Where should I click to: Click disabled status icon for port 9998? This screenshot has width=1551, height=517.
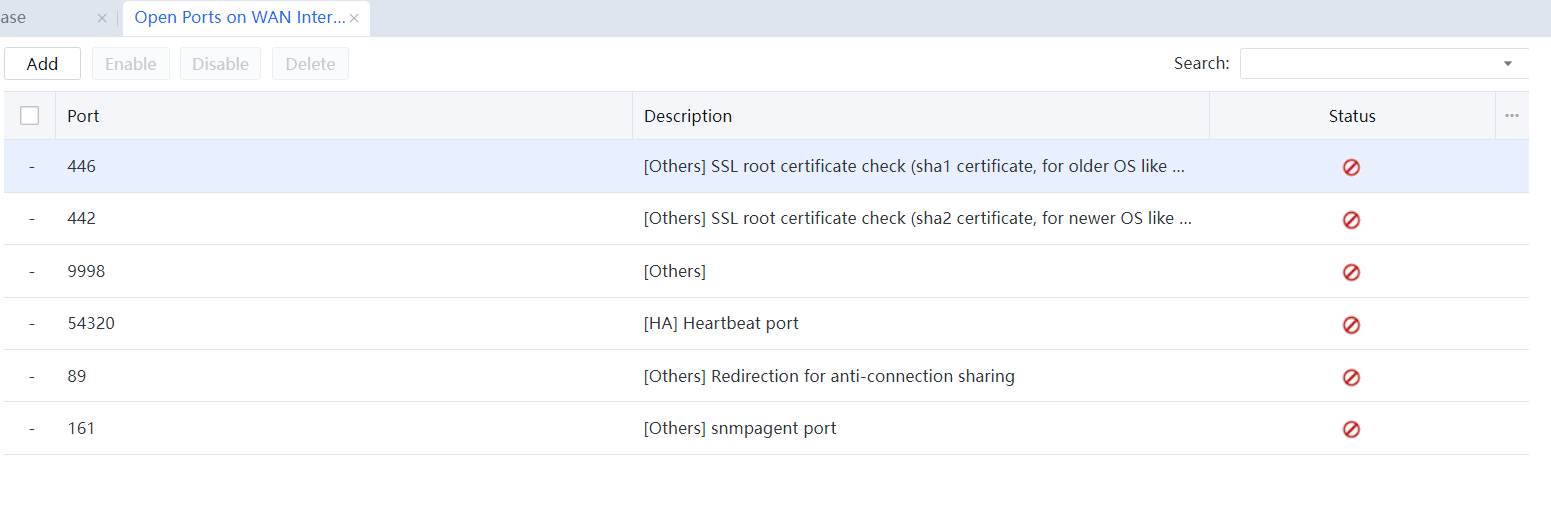[x=1351, y=272]
